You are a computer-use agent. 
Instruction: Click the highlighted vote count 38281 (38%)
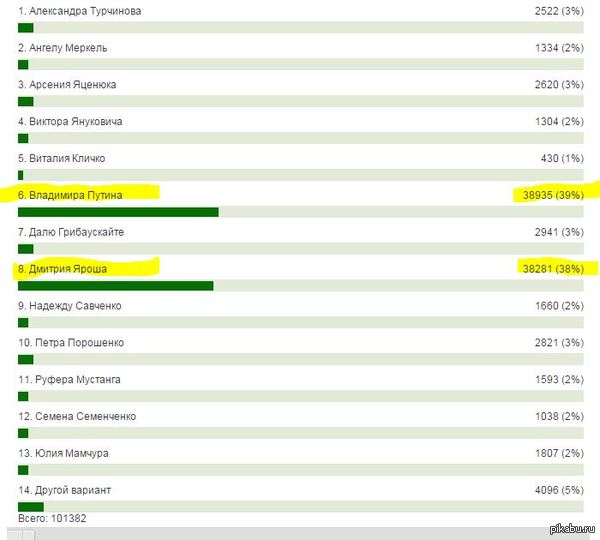(552, 269)
